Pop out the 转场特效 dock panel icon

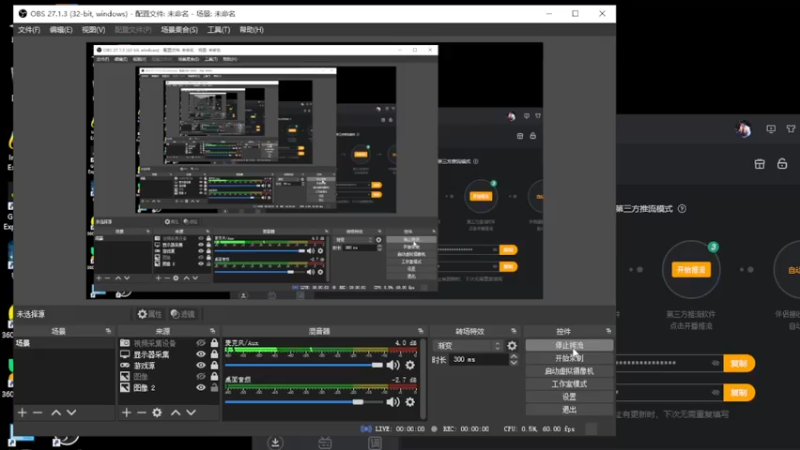513,331
